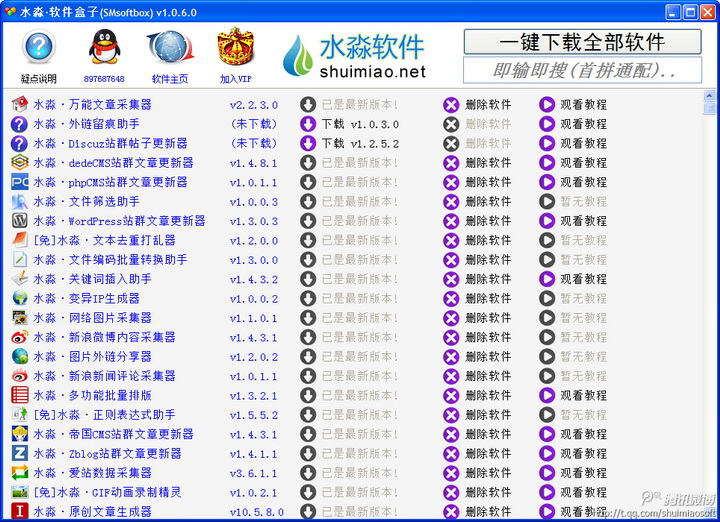Click 下载 v1.0.3.0 link

pyautogui.click(x=360, y=124)
